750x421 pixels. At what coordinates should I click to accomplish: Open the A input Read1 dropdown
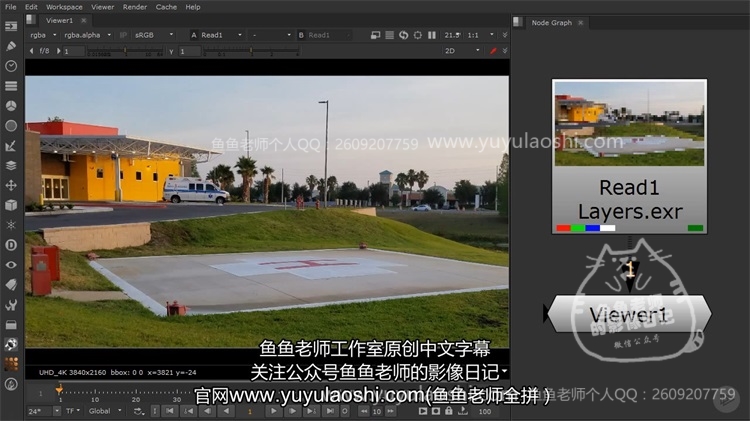[x=222, y=35]
